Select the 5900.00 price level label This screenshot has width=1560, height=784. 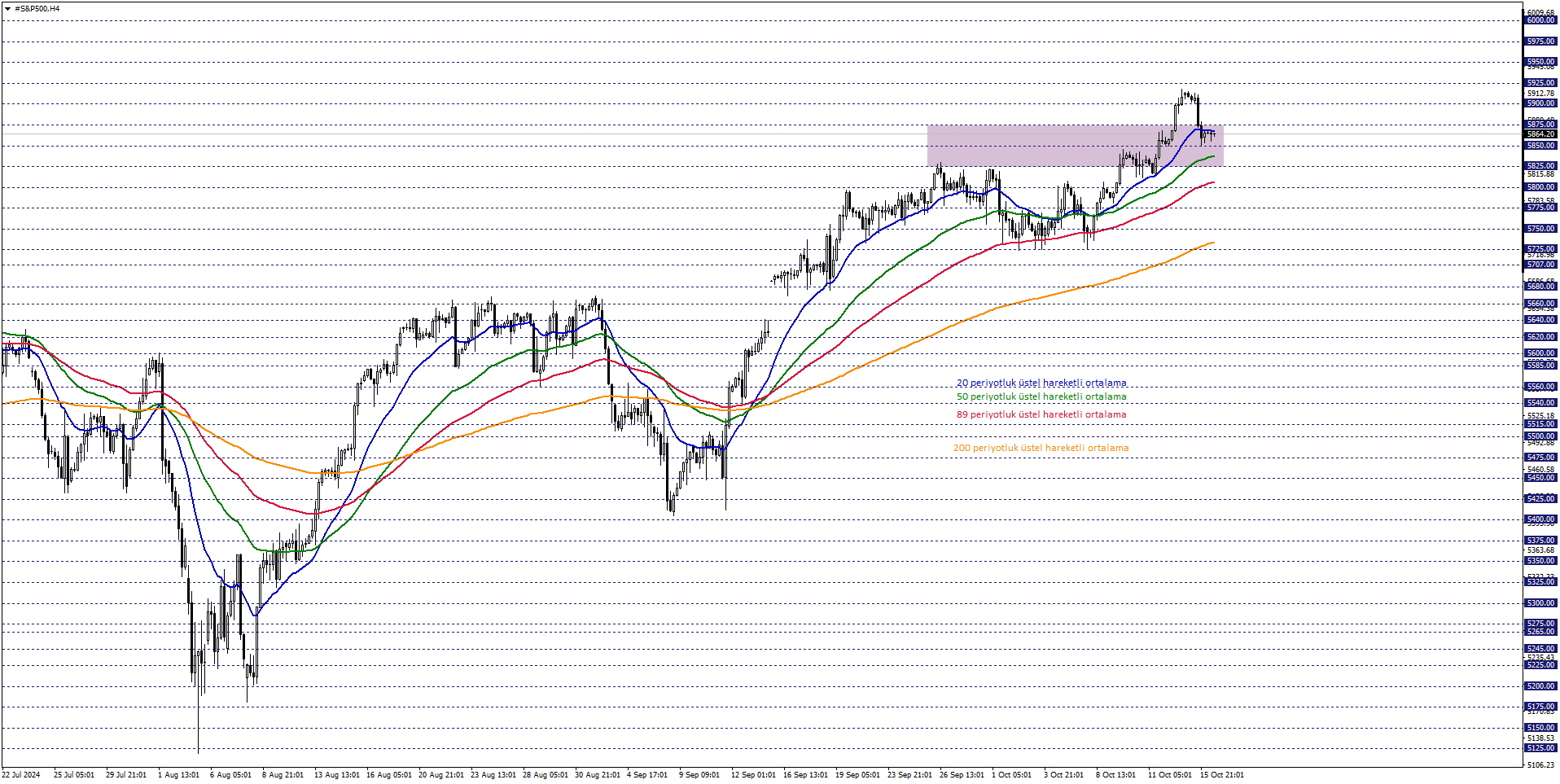pos(1540,103)
